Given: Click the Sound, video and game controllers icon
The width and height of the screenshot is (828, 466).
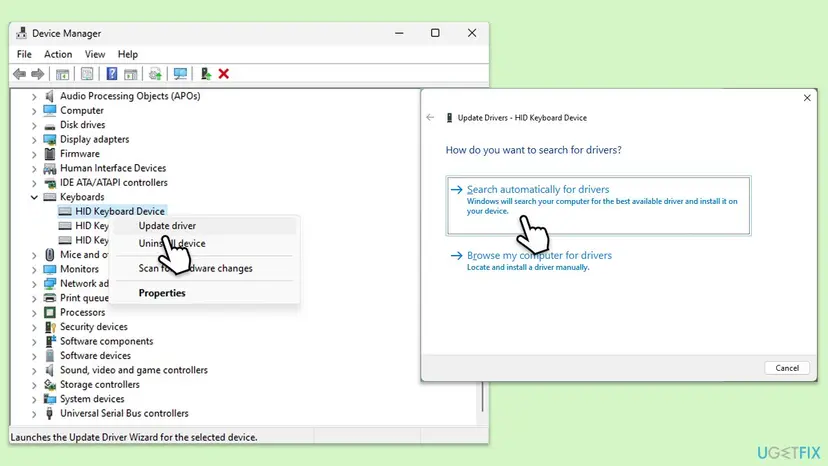Looking at the screenshot, I should (x=50, y=370).
